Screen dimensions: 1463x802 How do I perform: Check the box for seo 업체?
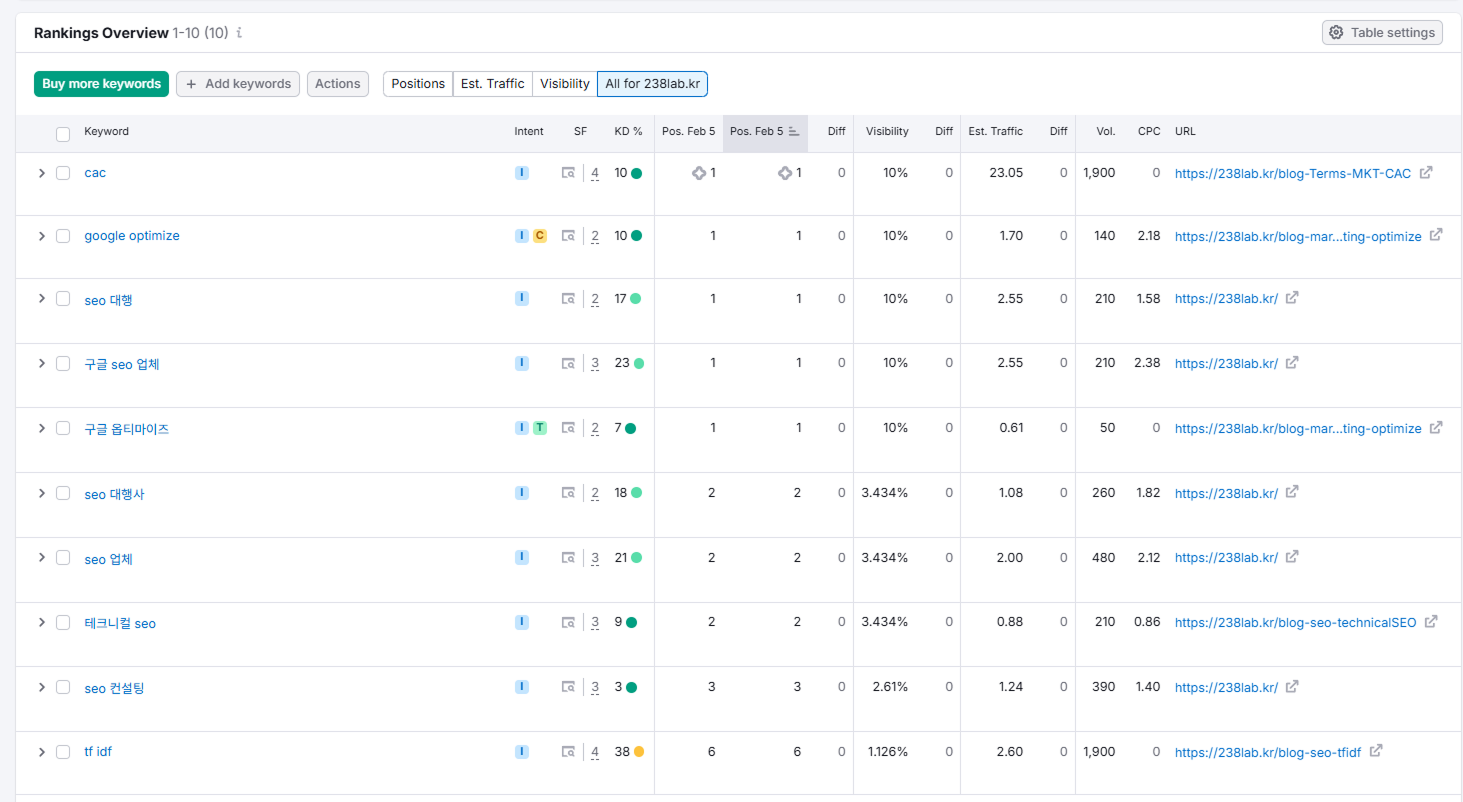63,558
